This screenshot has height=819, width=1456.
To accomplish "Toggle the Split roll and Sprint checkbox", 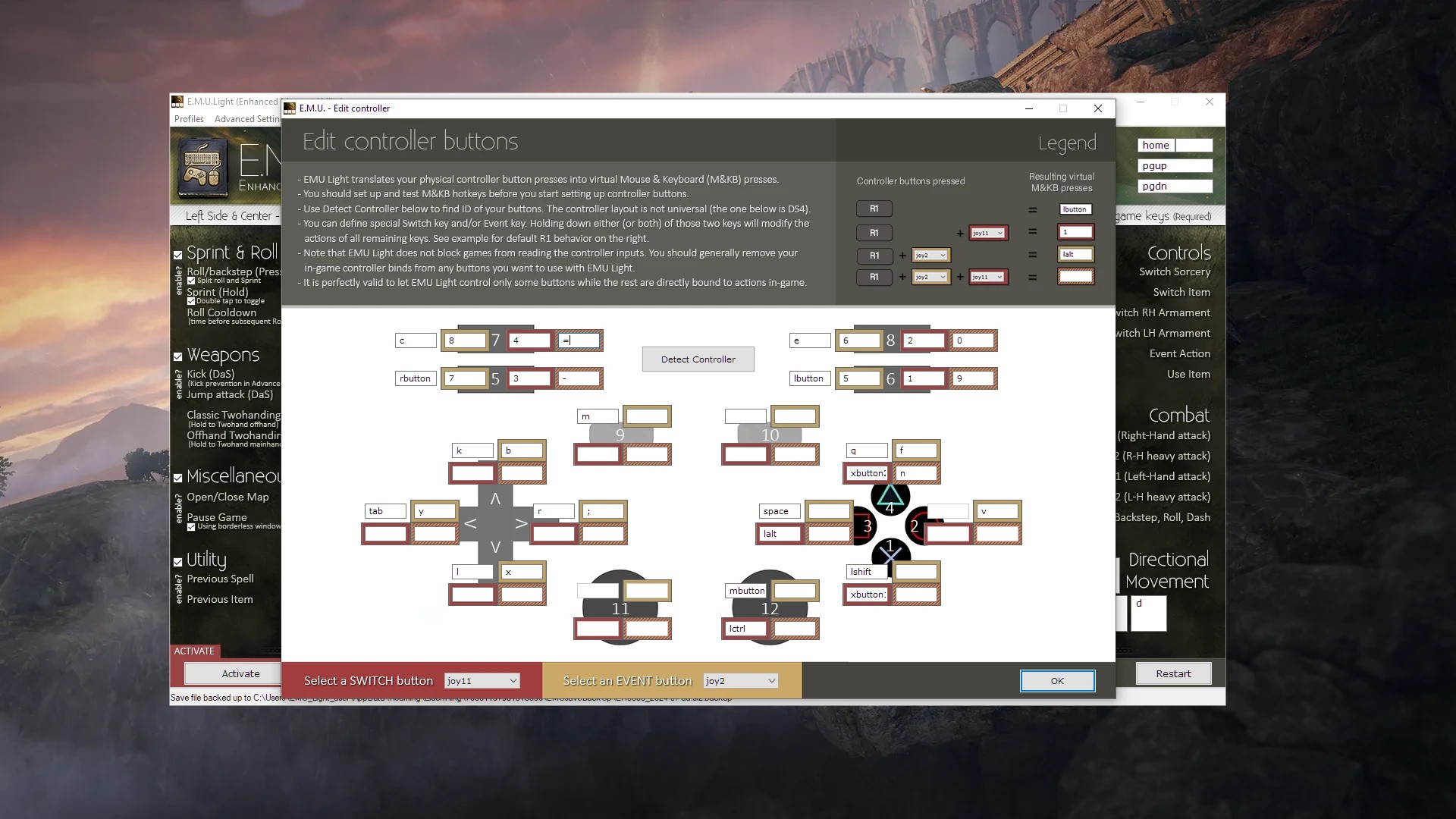I will tap(191, 281).
